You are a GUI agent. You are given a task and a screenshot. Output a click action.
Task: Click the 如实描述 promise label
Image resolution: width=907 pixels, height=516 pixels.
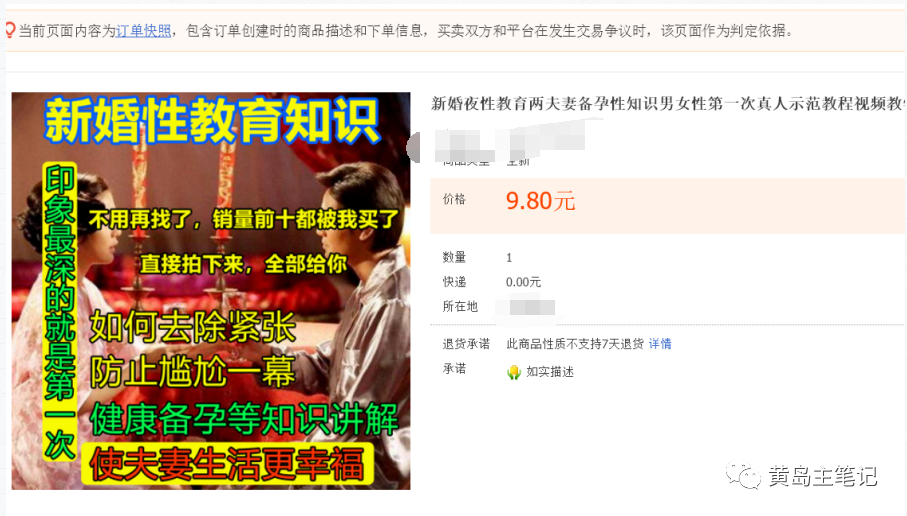click(x=550, y=372)
